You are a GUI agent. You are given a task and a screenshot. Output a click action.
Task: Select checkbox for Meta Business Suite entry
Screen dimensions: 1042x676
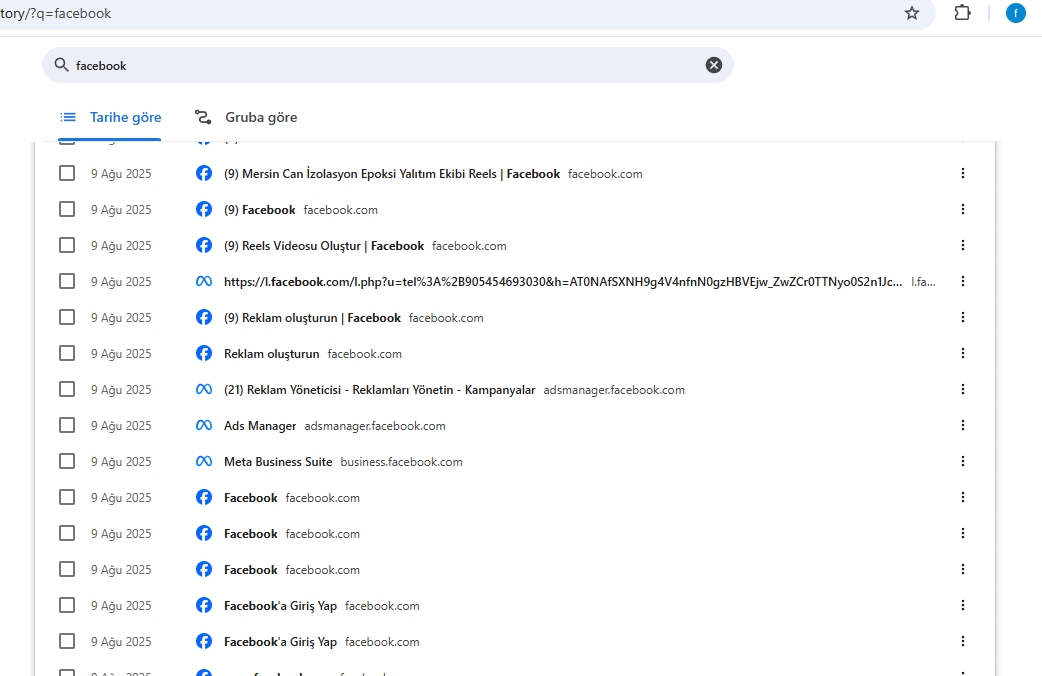[67, 461]
